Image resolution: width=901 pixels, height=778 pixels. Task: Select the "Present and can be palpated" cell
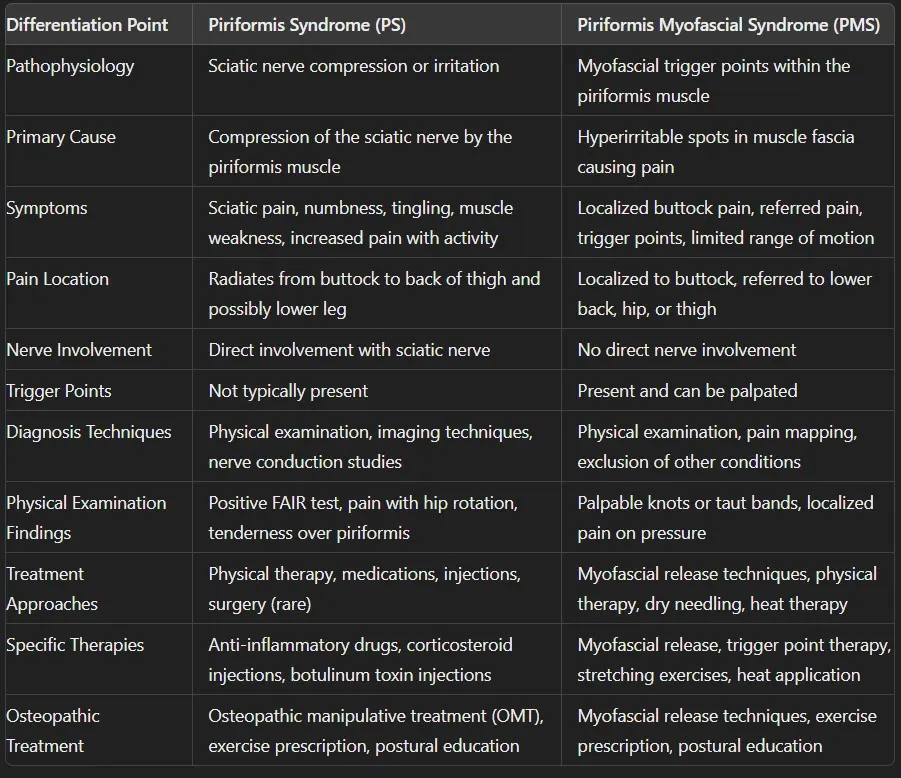[687, 391]
